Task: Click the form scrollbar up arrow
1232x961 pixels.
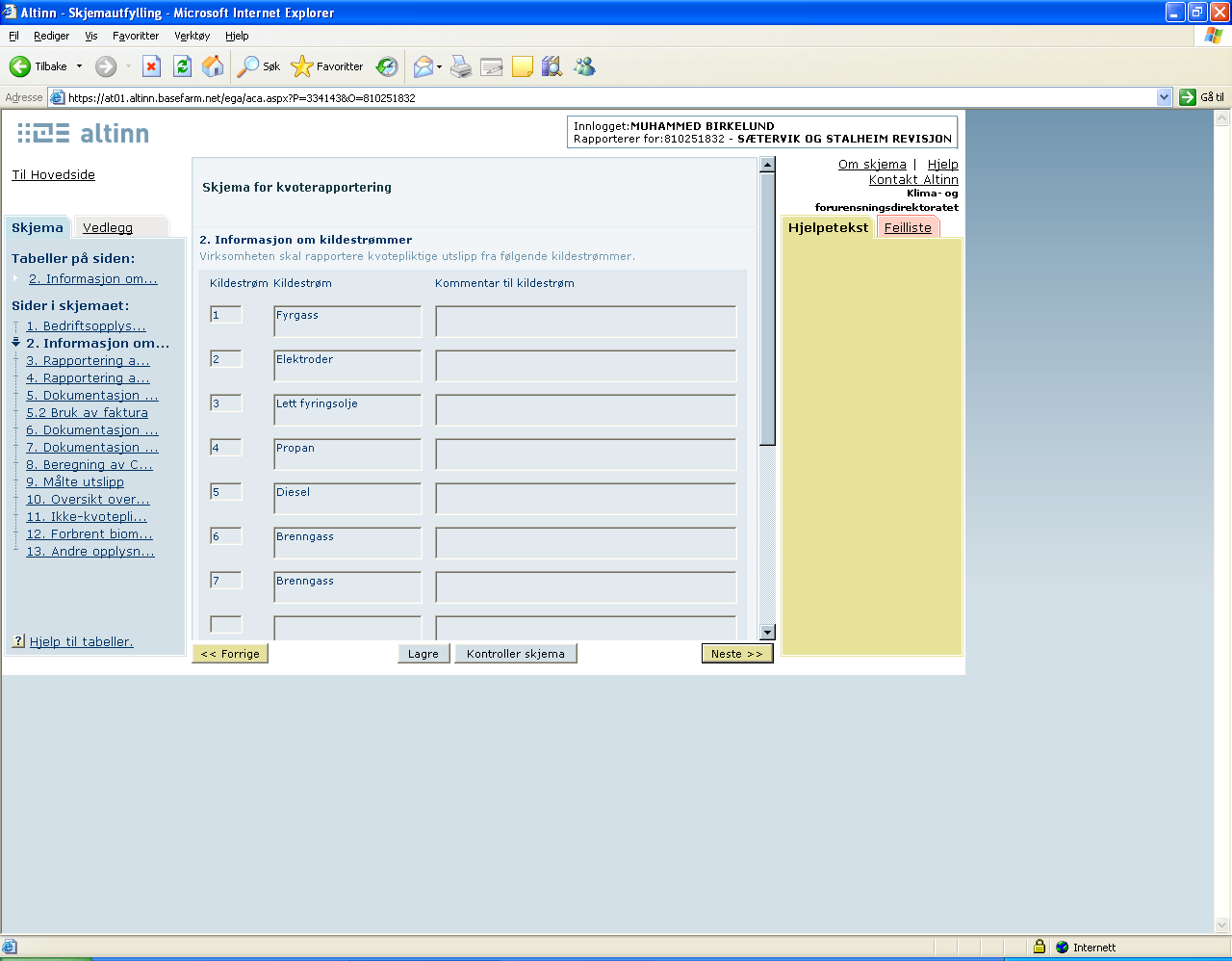Action: click(x=767, y=165)
